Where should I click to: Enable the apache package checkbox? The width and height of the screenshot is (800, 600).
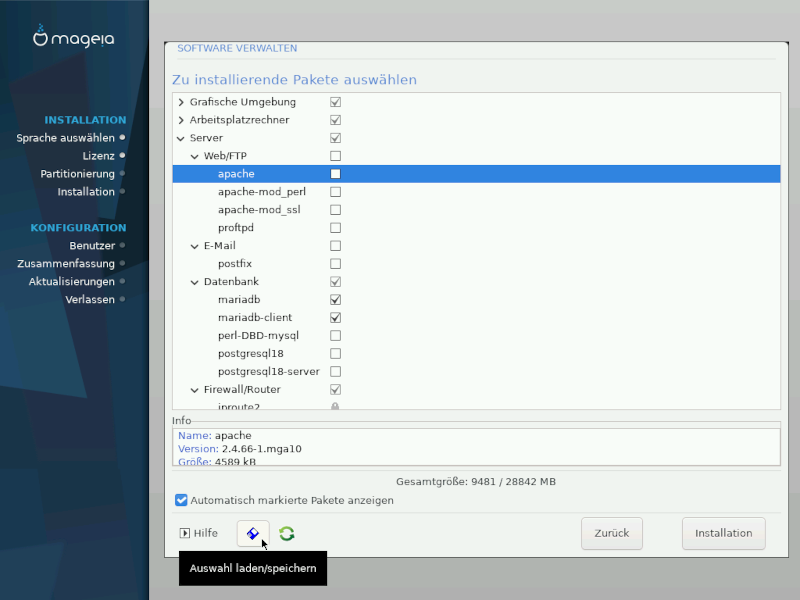coord(335,174)
